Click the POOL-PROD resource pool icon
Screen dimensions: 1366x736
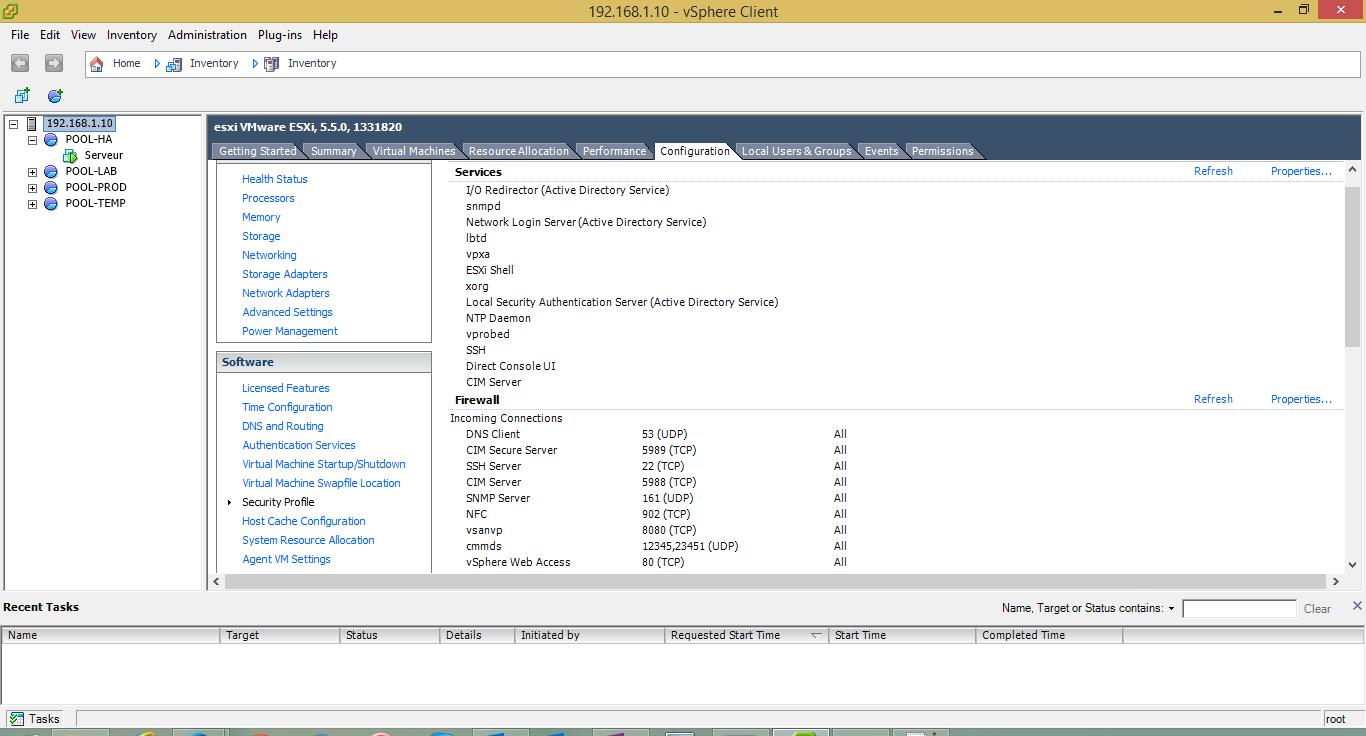[x=51, y=188]
